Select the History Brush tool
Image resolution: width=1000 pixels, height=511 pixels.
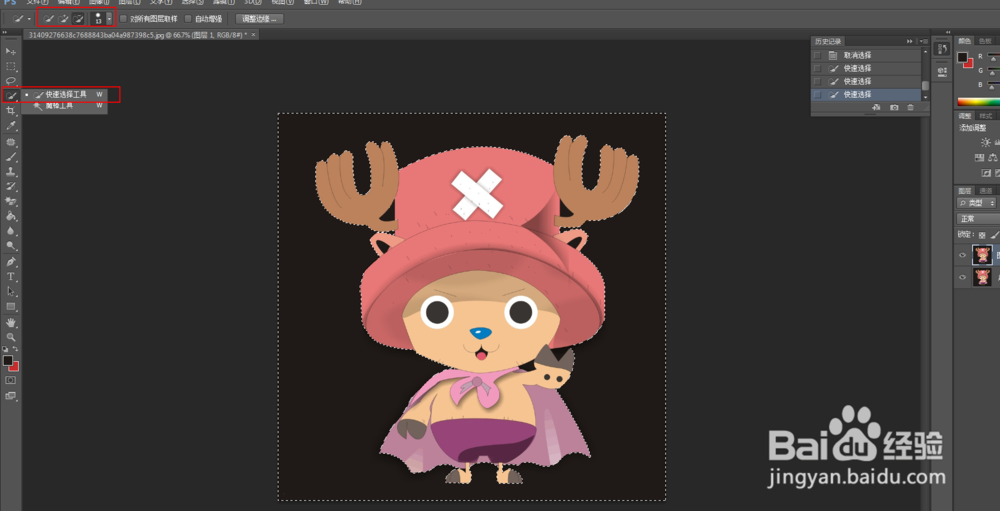click(11, 186)
